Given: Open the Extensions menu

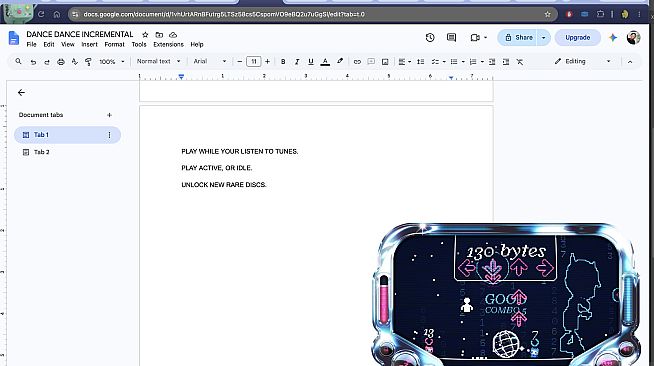Looking at the screenshot, I should (x=169, y=44).
